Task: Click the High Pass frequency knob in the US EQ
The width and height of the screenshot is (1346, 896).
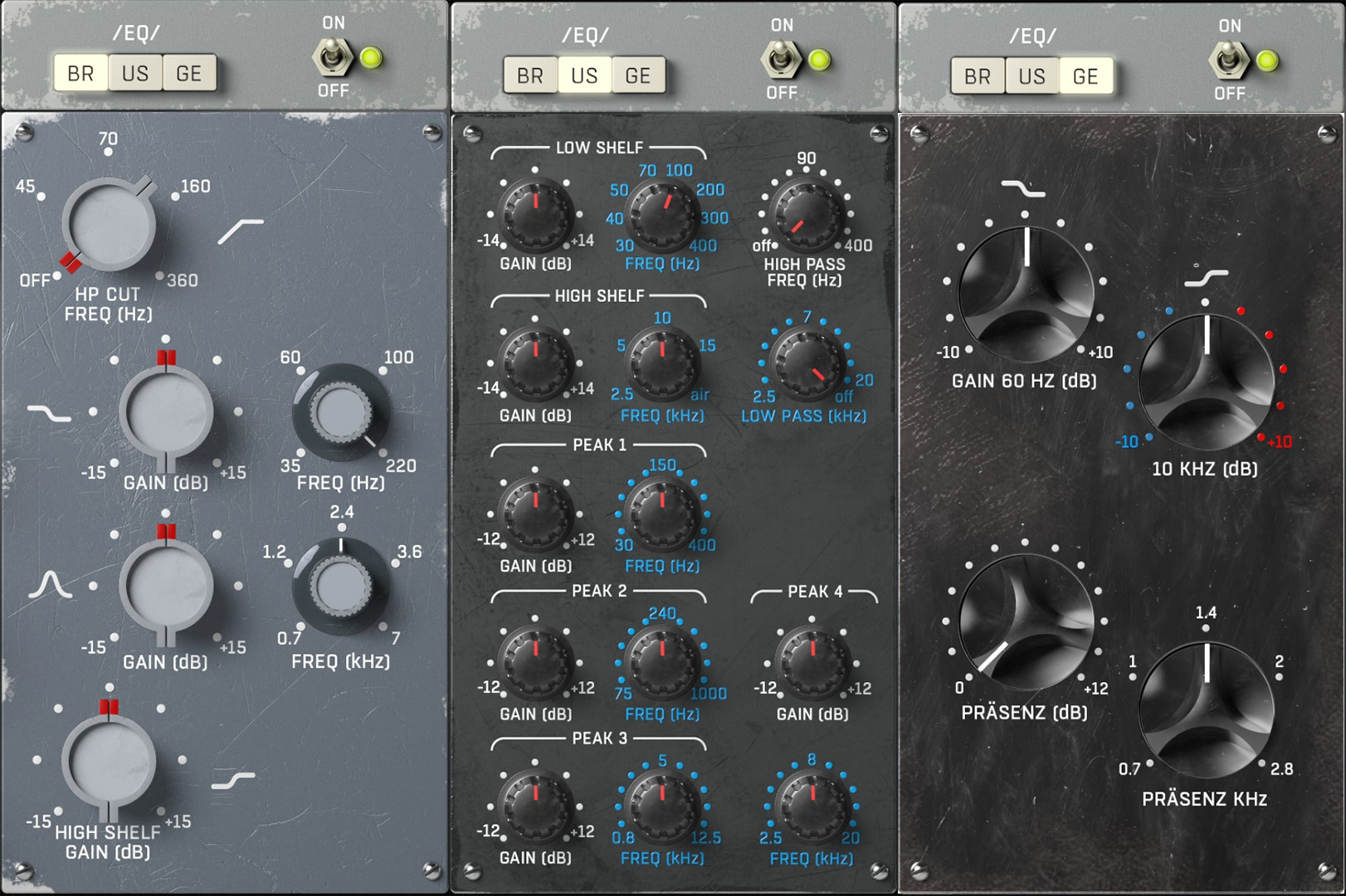Action: coord(806,215)
